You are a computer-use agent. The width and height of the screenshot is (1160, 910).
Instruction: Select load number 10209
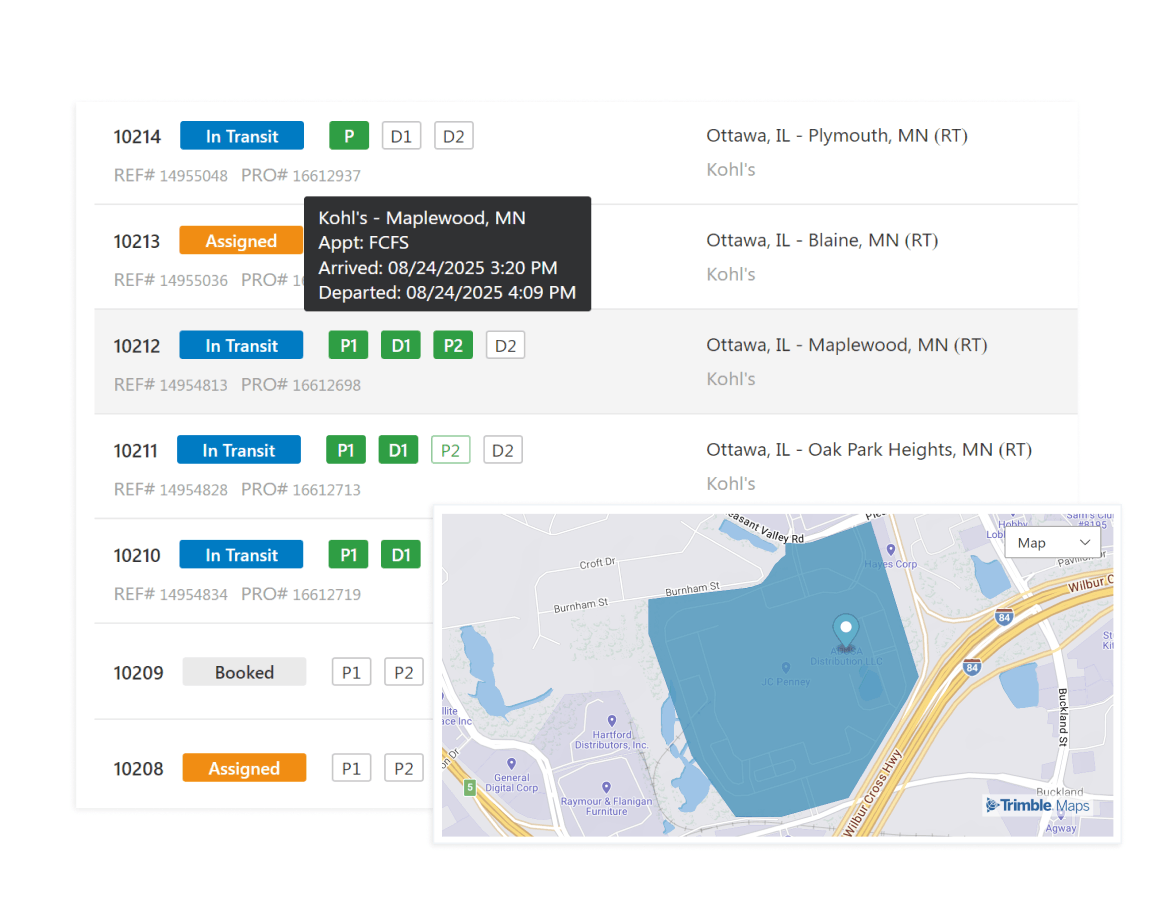(138, 673)
